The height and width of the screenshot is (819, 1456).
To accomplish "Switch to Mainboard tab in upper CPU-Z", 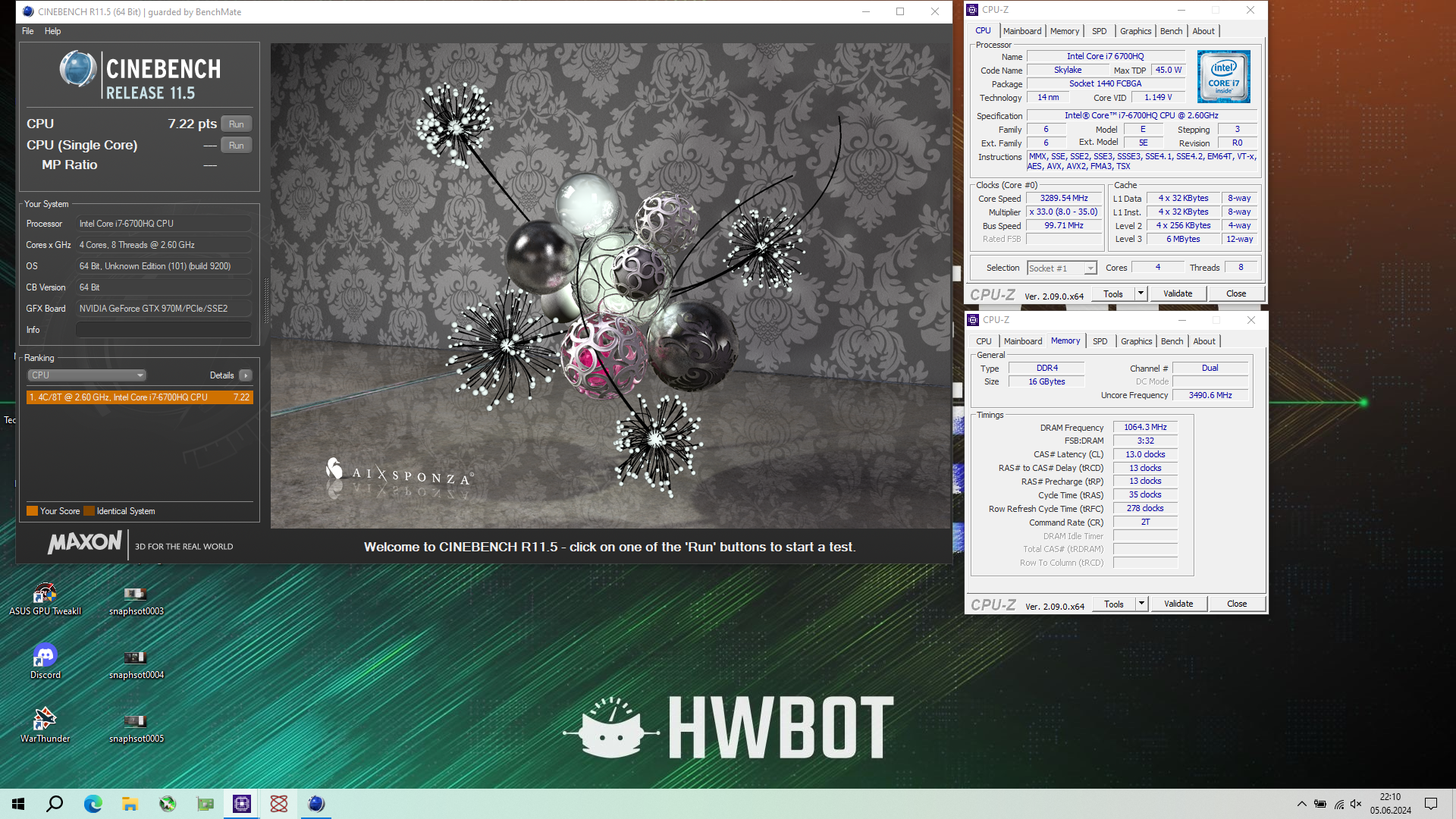I will point(1021,31).
